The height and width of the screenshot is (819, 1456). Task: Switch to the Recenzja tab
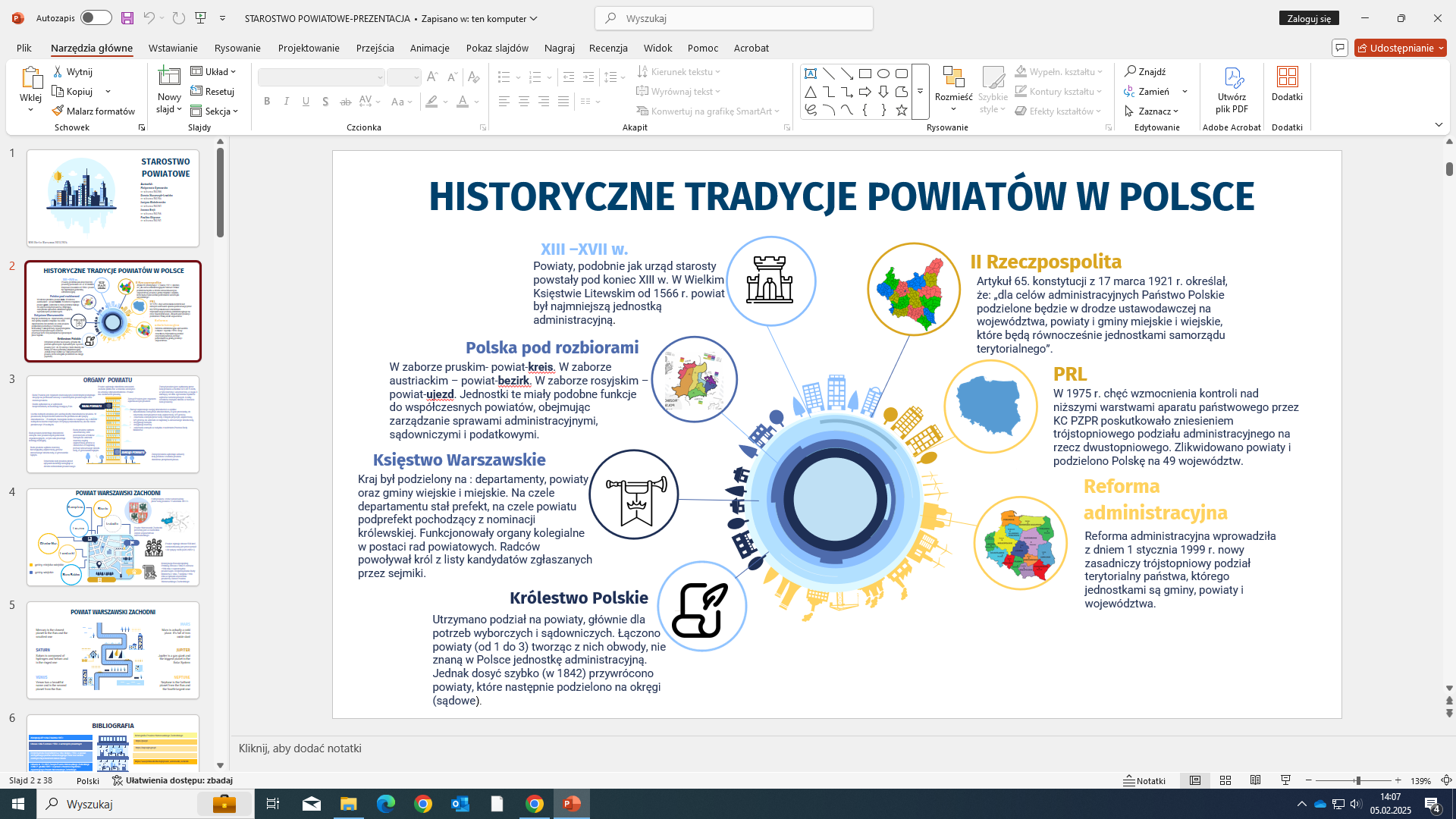tap(608, 48)
